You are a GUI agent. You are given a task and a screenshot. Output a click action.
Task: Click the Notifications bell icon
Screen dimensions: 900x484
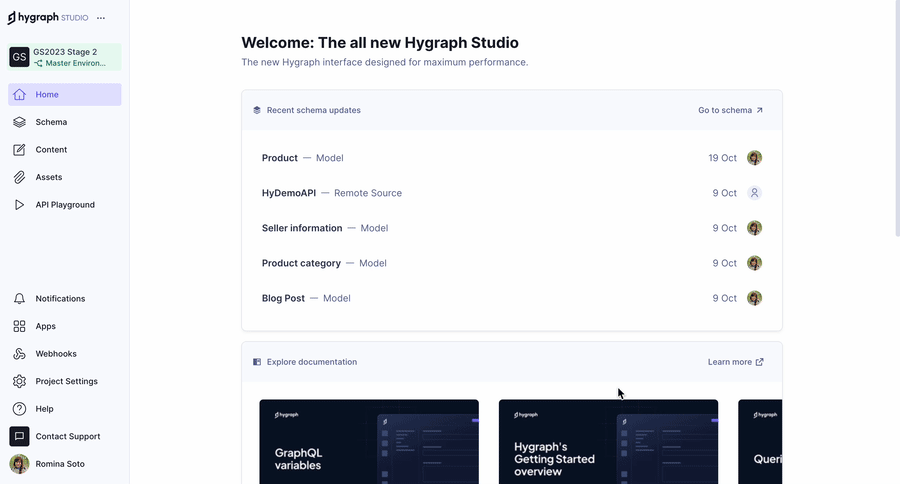tap(19, 299)
